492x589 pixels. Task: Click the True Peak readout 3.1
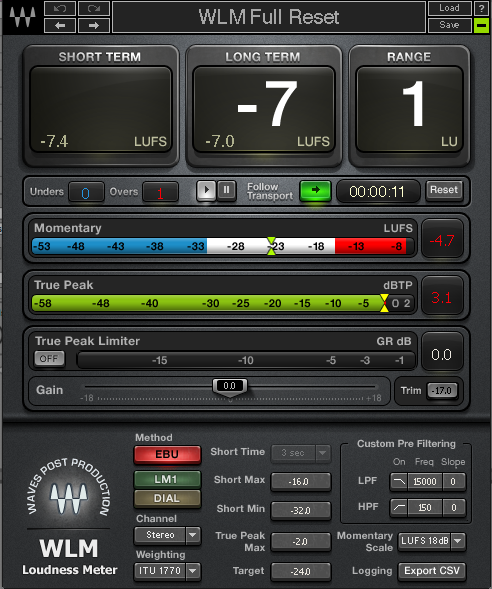pos(442,297)
